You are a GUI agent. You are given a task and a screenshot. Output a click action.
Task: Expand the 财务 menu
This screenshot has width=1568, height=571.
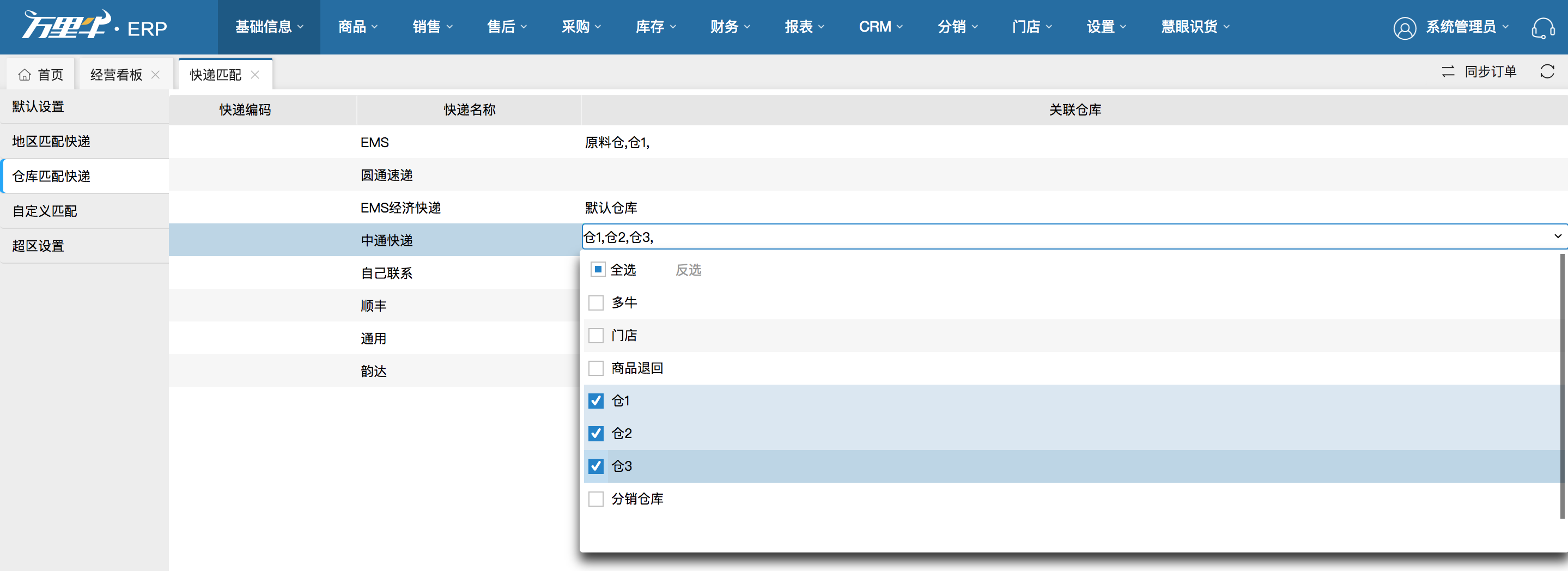(730, 27)
